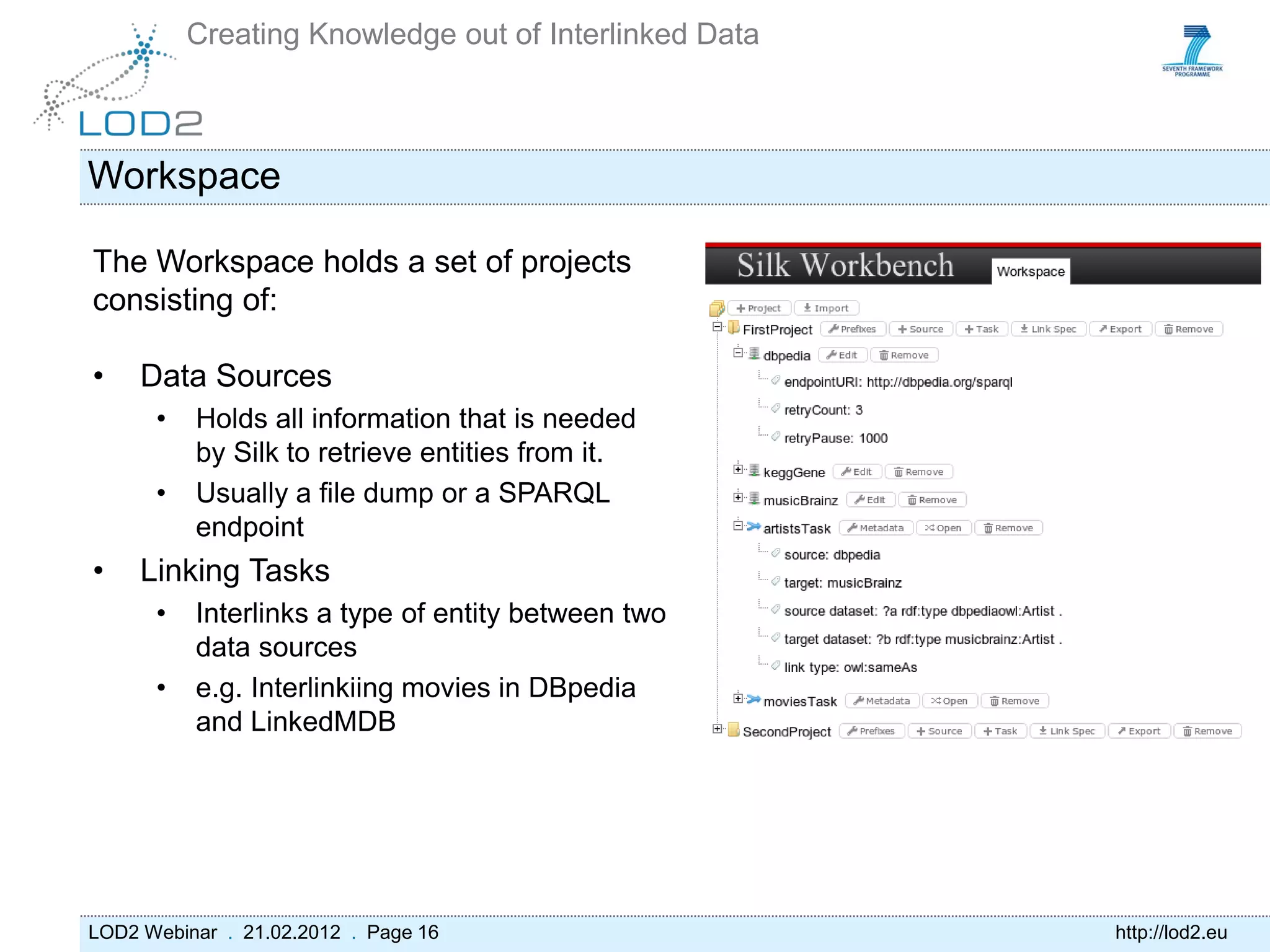Remove the SecondProject
1270x952 pixels.
coord(1207,731)
